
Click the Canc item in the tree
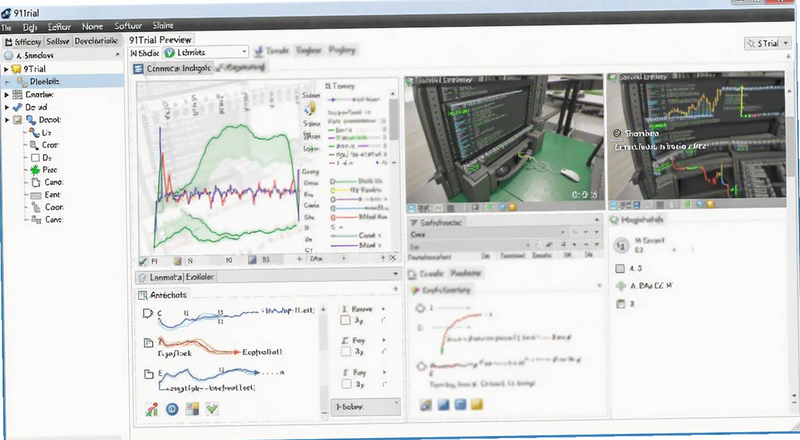[x=54, y=219]
